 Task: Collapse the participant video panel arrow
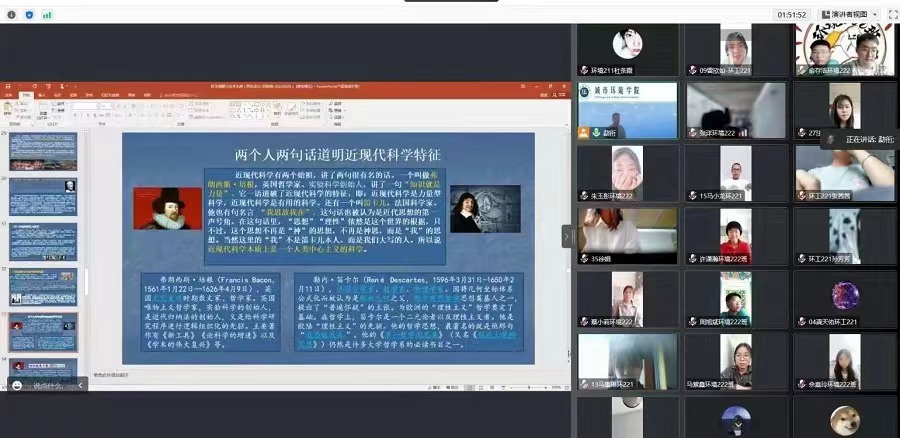pyautogui.click(x=567, y=236)
